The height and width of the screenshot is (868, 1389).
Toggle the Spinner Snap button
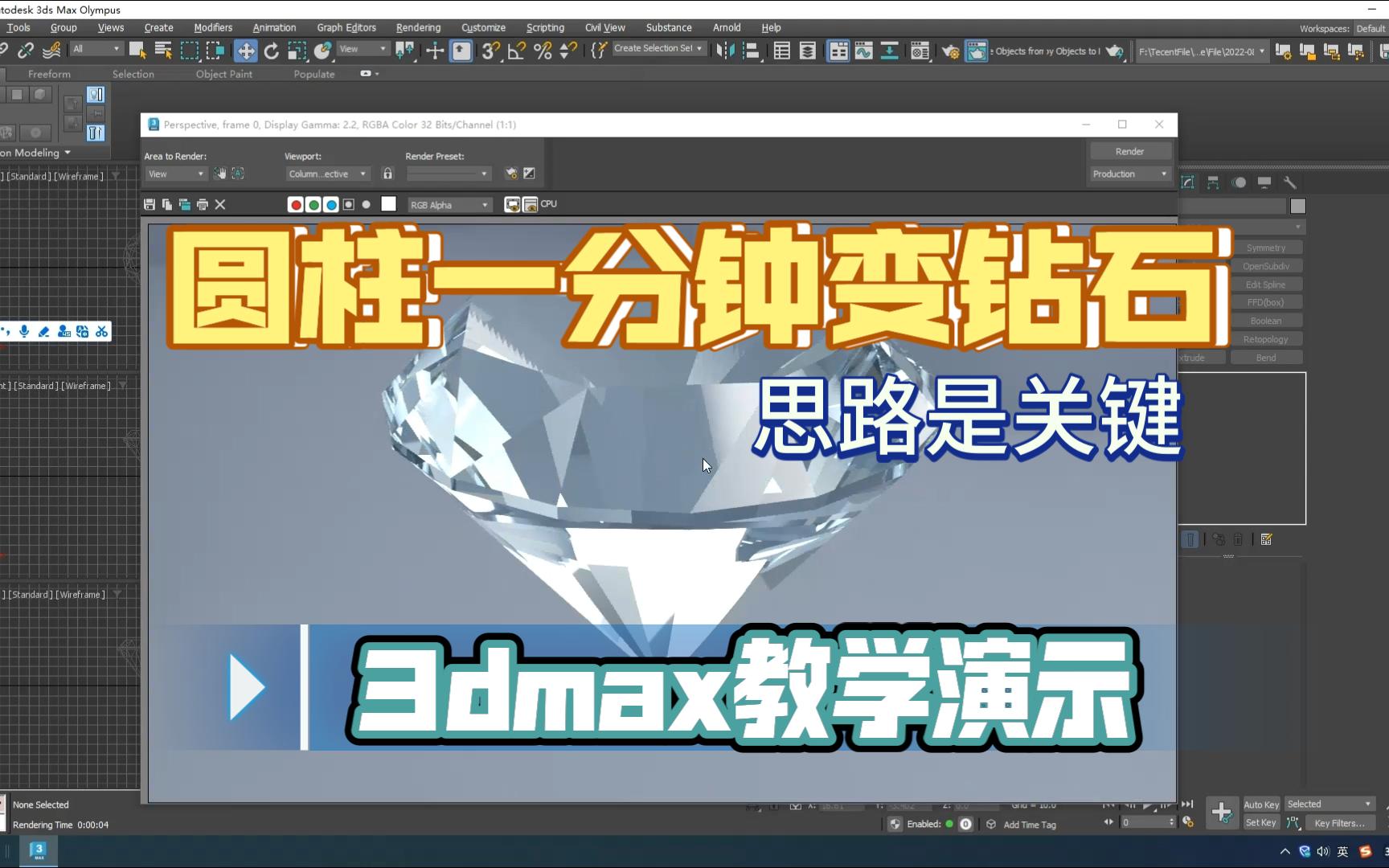click(568, 51)
